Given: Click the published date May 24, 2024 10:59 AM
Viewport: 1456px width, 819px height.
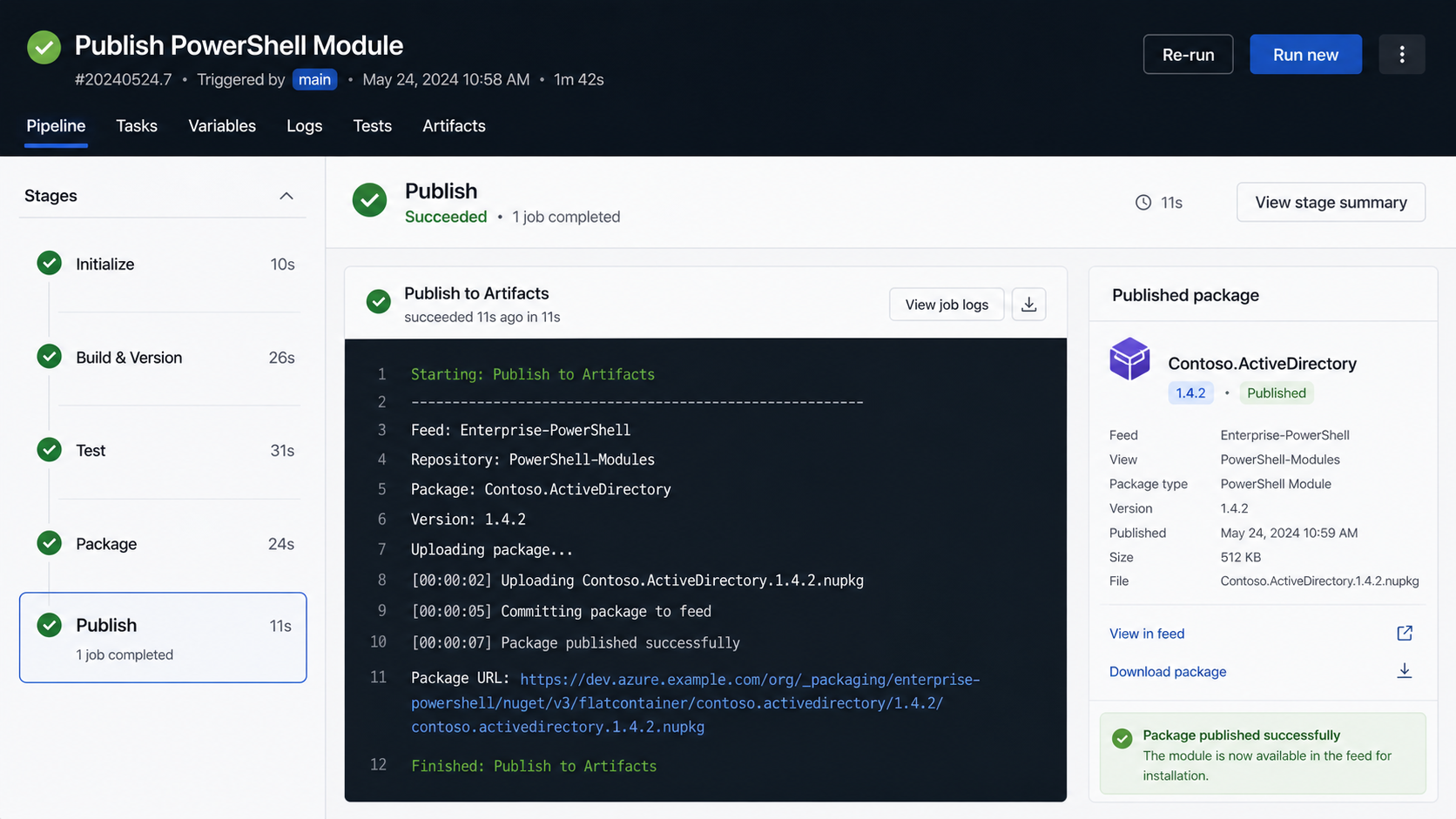Looking at the screenshot, I should [1289, 533].
